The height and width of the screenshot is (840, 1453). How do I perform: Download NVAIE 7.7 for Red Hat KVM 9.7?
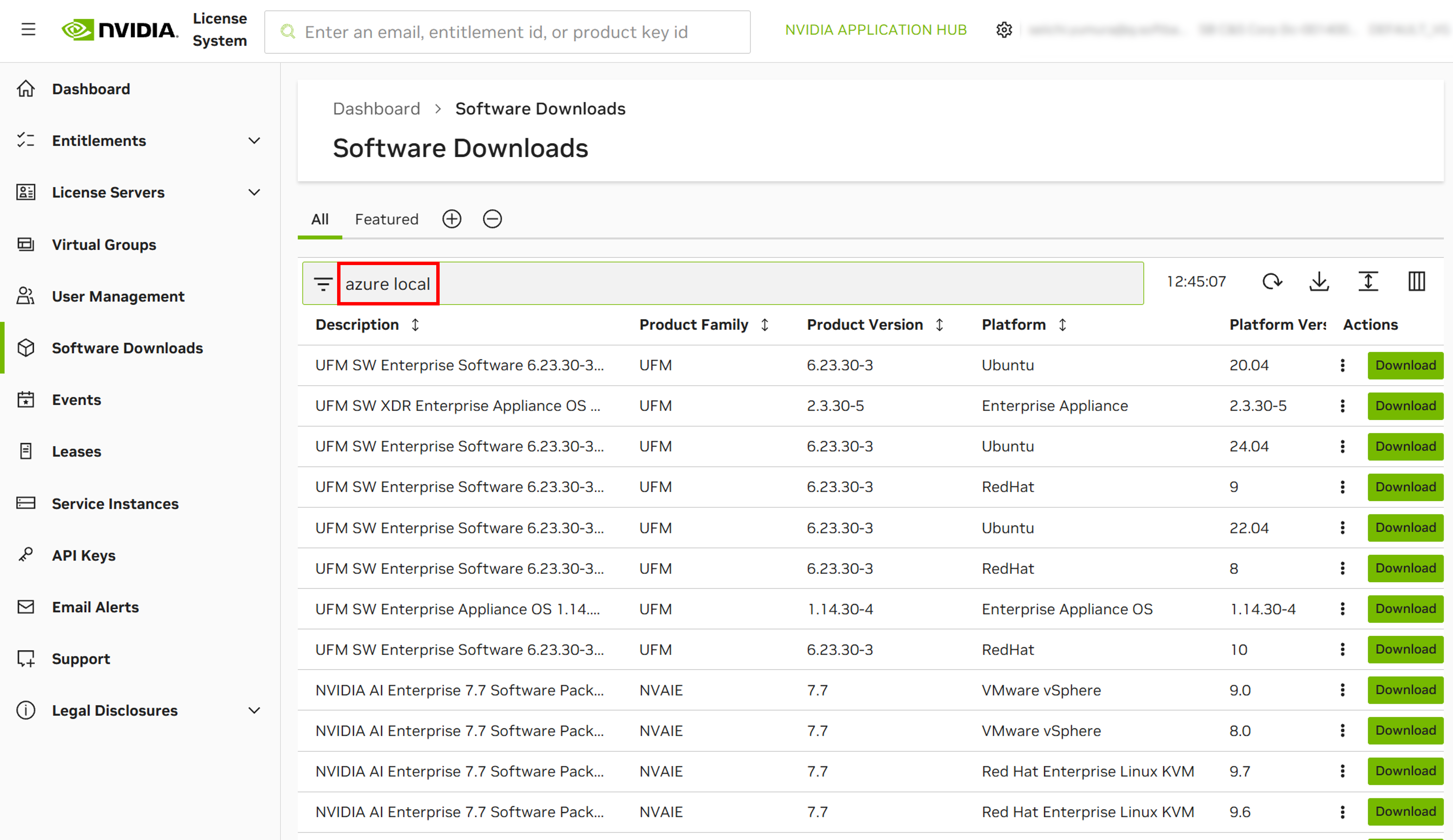pos(1405,771)
